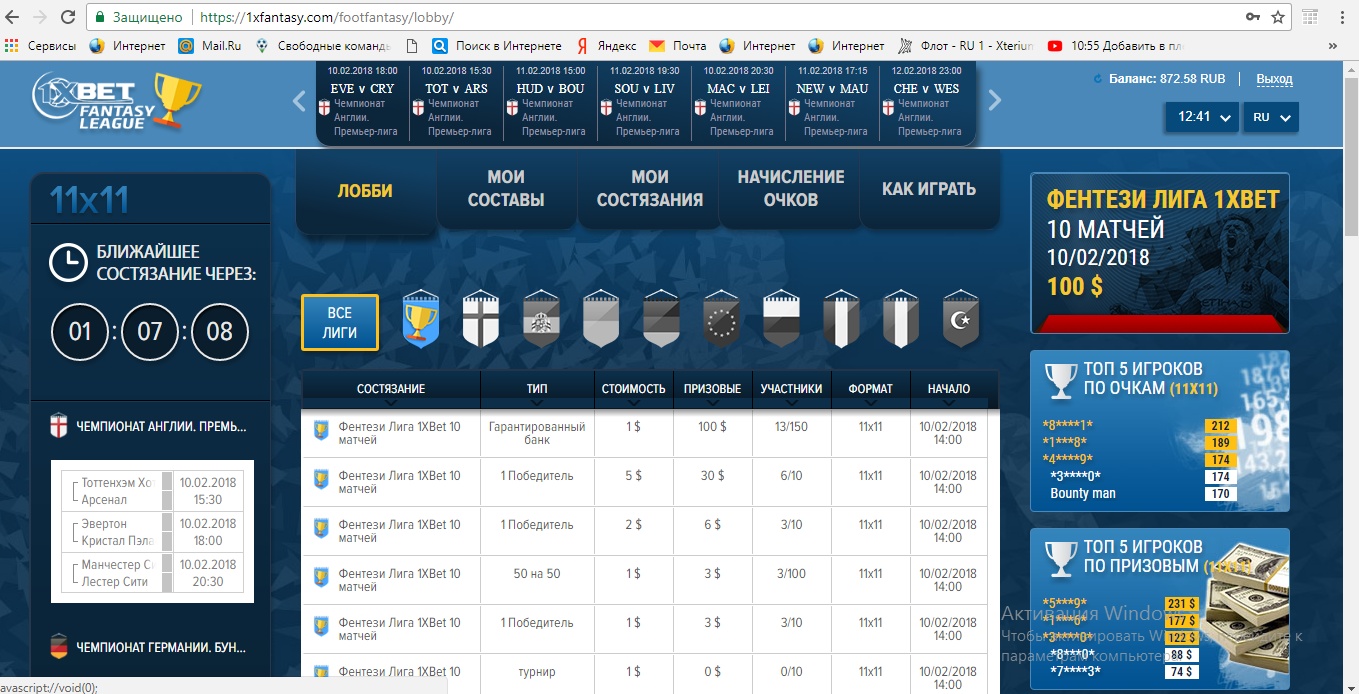Open the Сервисы apps bookmark
The height and width of the screenshot is (694, 1359).
point(41,46)
